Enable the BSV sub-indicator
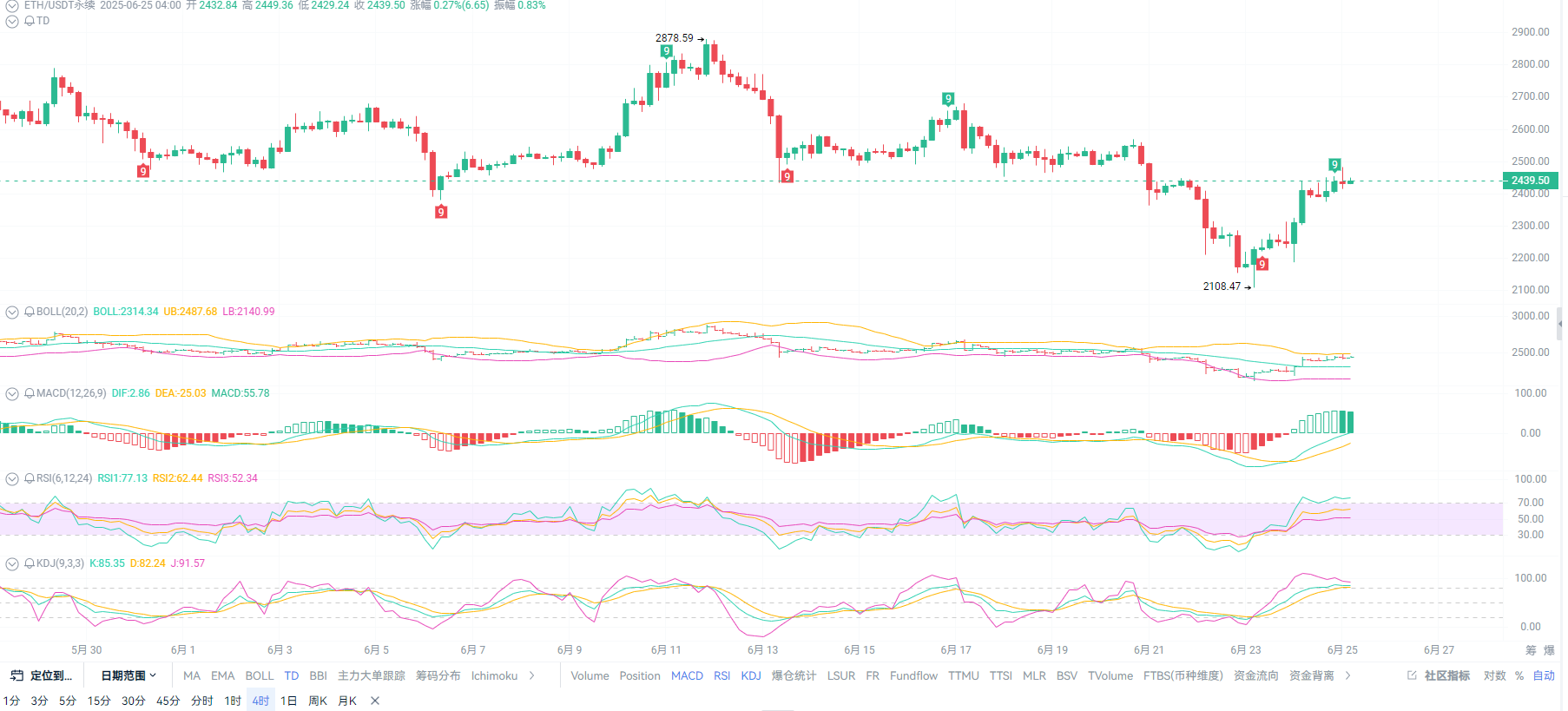This screenshot has width=1568, height=711. [x=1066, y=675]
